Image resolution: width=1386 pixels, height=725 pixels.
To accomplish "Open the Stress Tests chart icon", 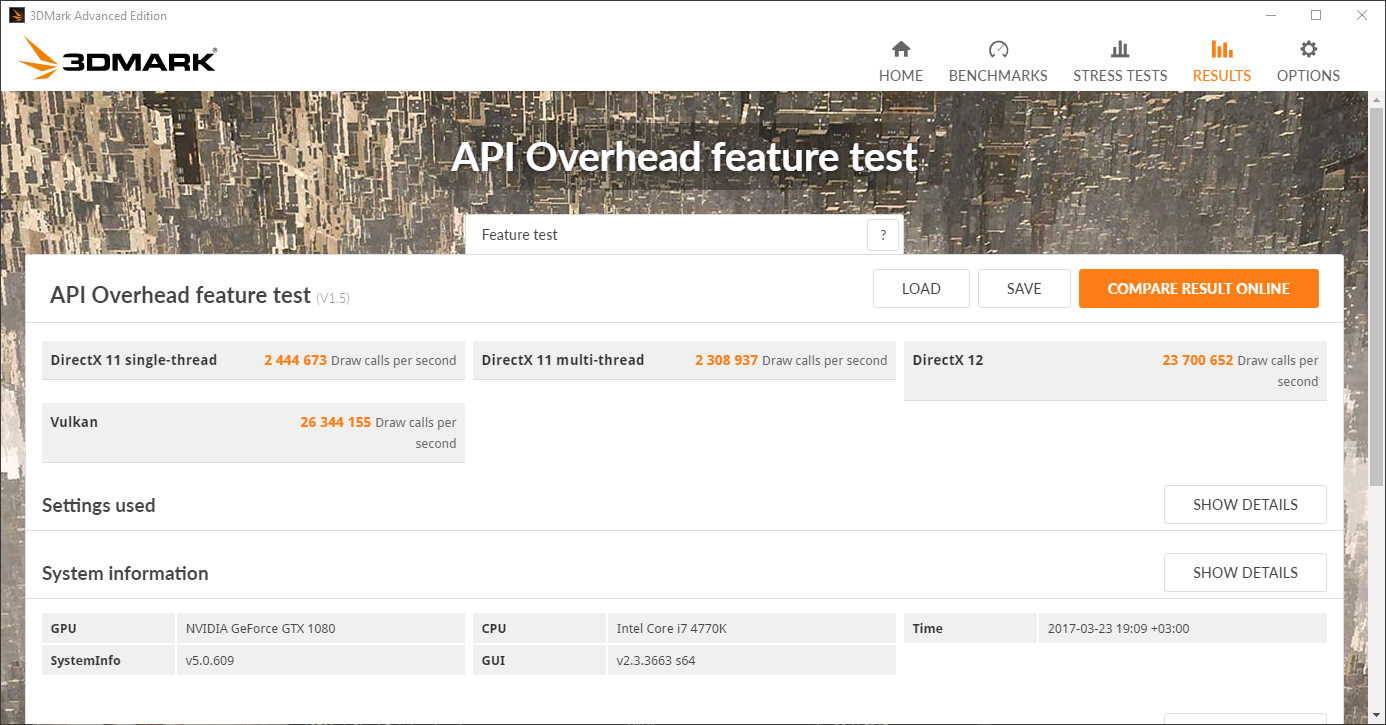I will (1120, 49).
